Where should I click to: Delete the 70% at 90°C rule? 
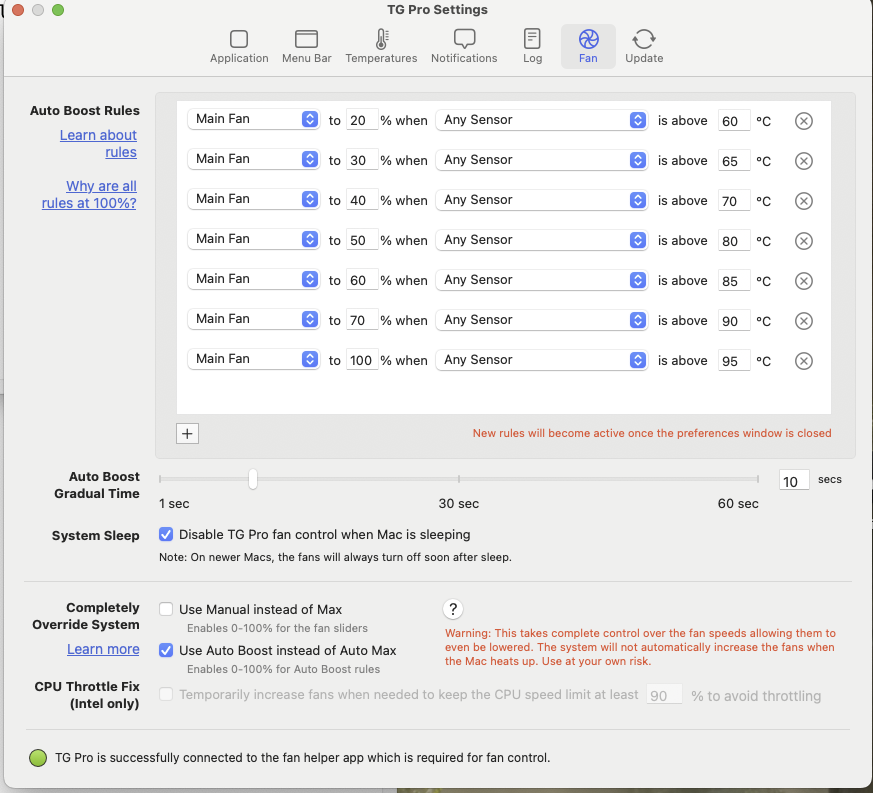pos(803,321)
